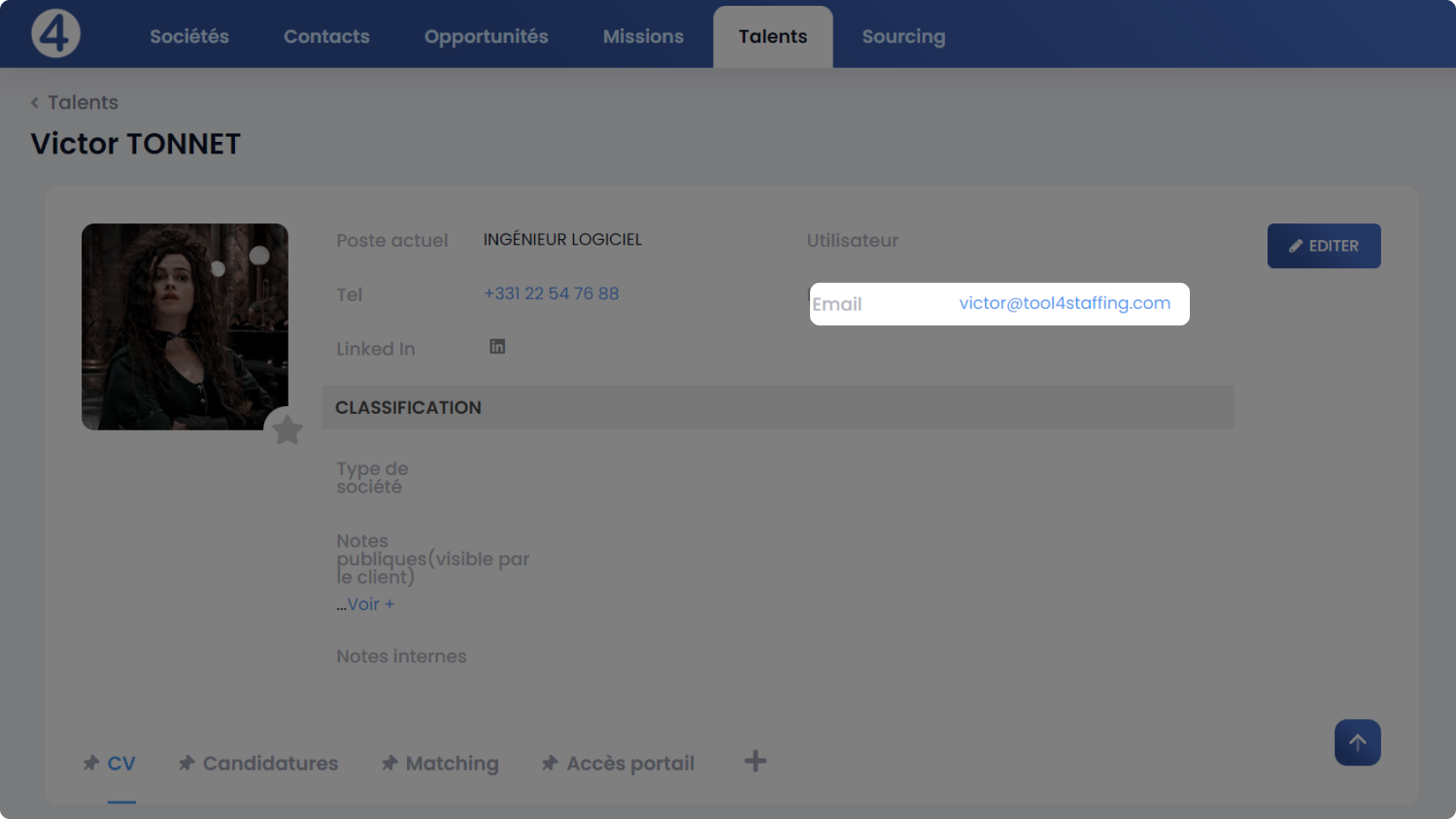Click the pin icon next to Matching
Image resolution: width=1456 pixels, height=819 pixels.
389,764
